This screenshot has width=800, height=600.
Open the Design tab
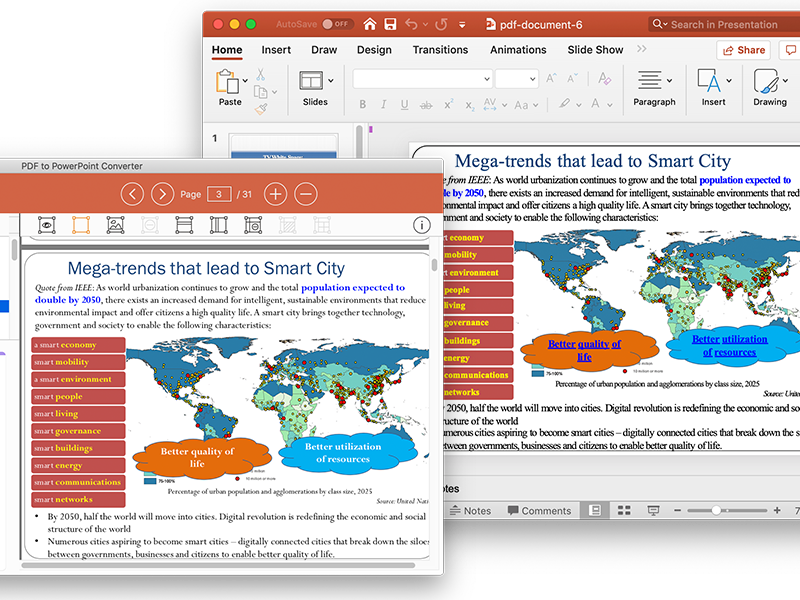point(374,50)
